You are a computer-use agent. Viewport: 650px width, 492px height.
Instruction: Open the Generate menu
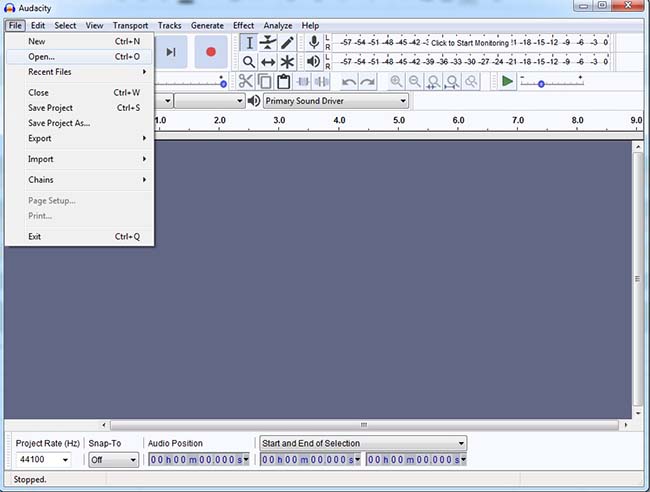(207, 26)
